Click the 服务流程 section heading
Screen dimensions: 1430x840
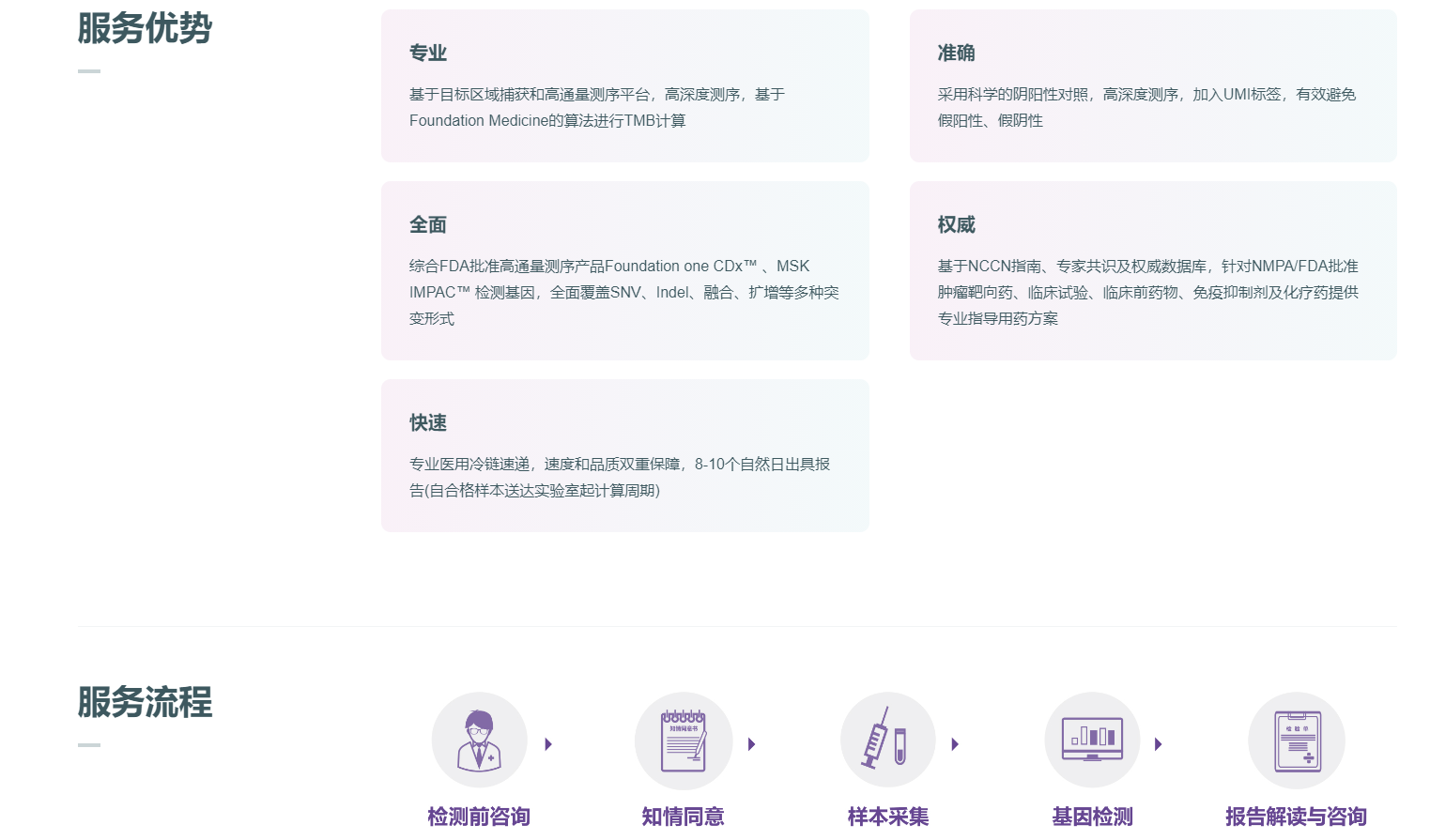coord(145,702)
